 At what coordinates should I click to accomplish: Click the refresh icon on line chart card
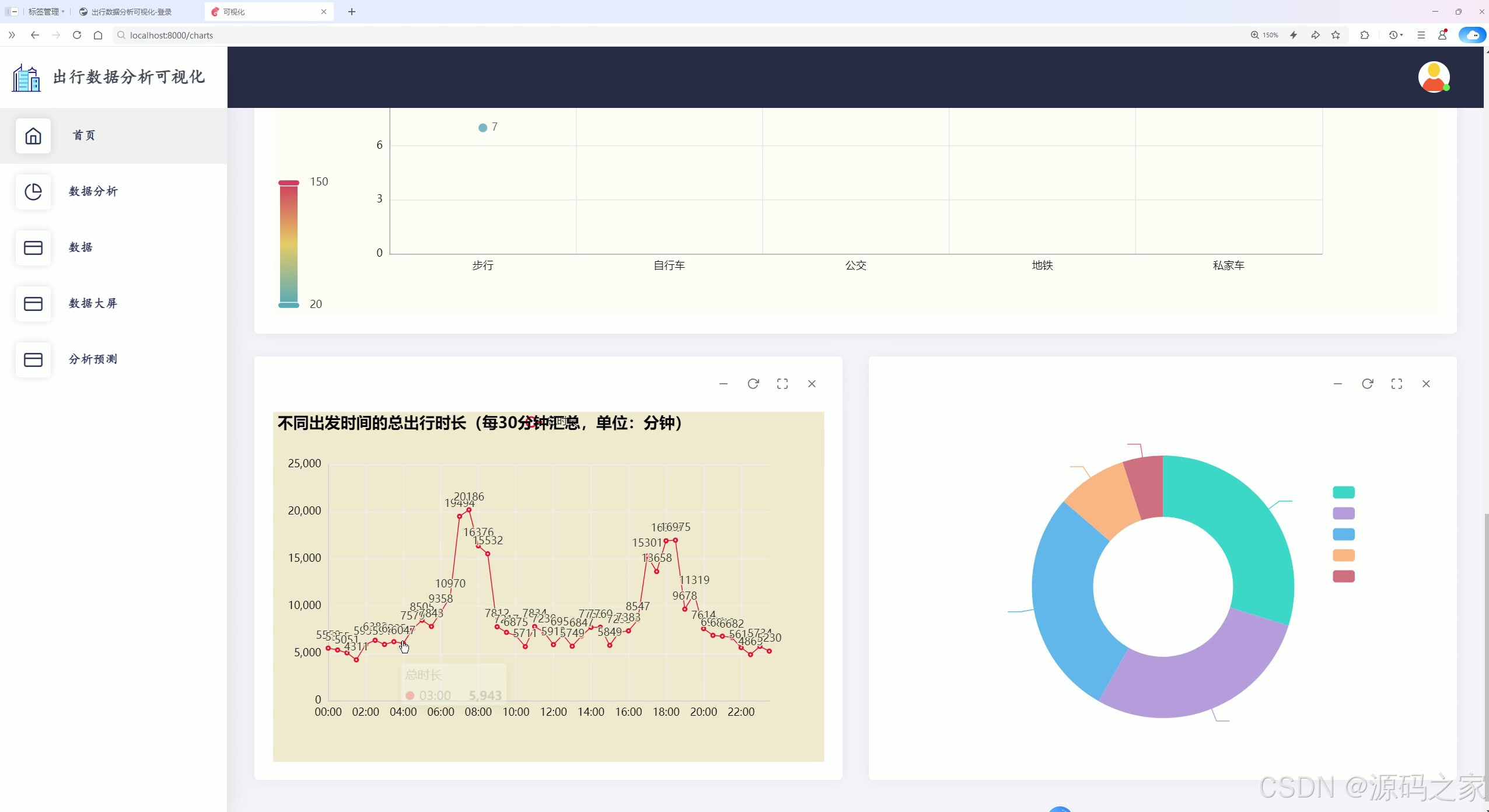click(753, 384)
